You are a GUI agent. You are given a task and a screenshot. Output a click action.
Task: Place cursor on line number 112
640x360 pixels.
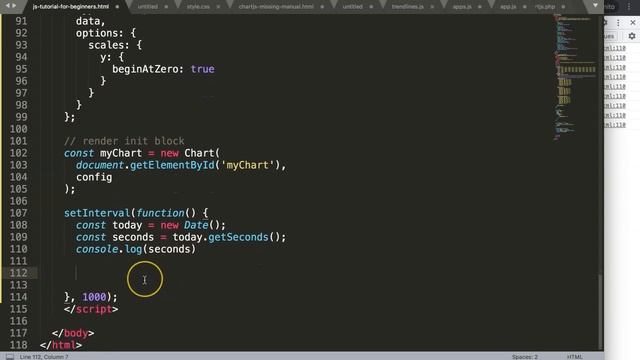(x=18, y=273)
